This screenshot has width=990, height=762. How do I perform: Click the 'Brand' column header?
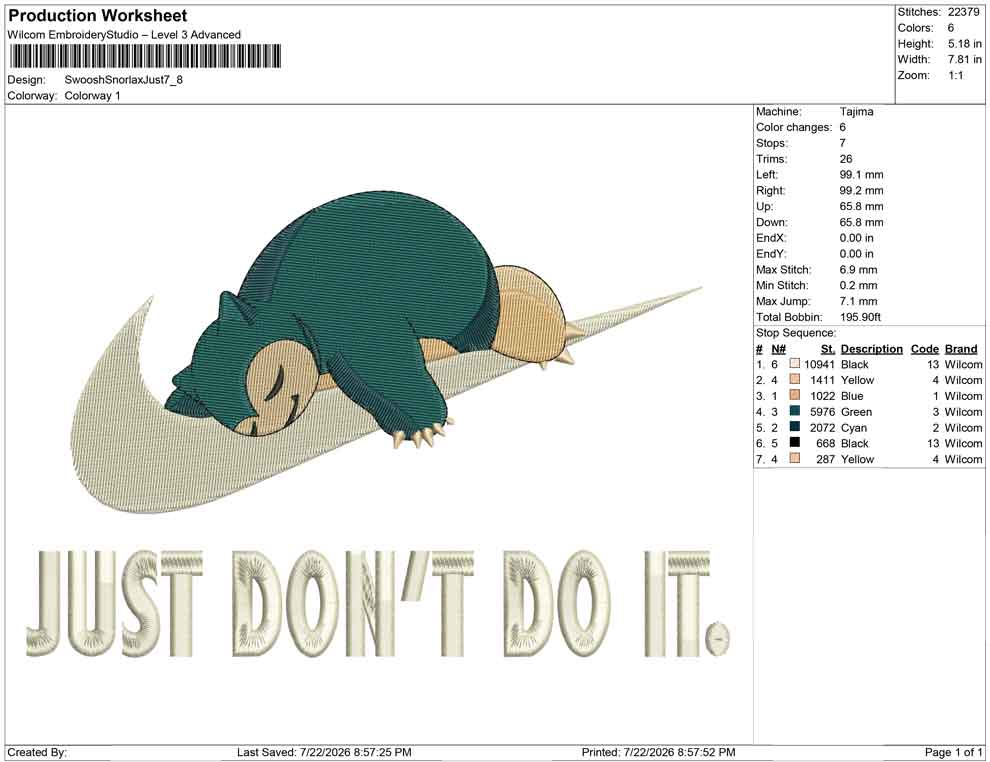961,348
